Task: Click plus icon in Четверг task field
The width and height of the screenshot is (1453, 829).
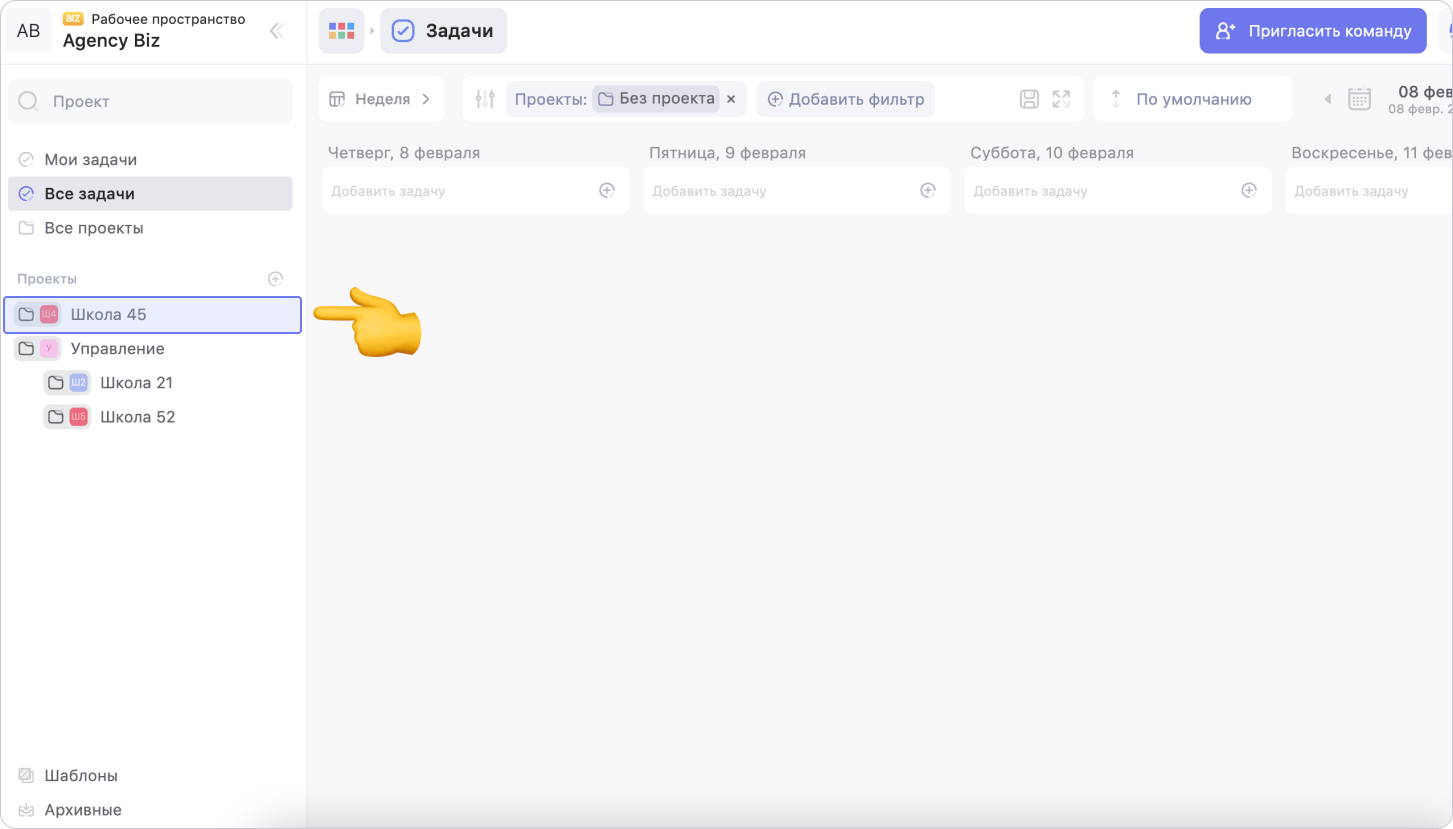Action: tap(607, 190)
